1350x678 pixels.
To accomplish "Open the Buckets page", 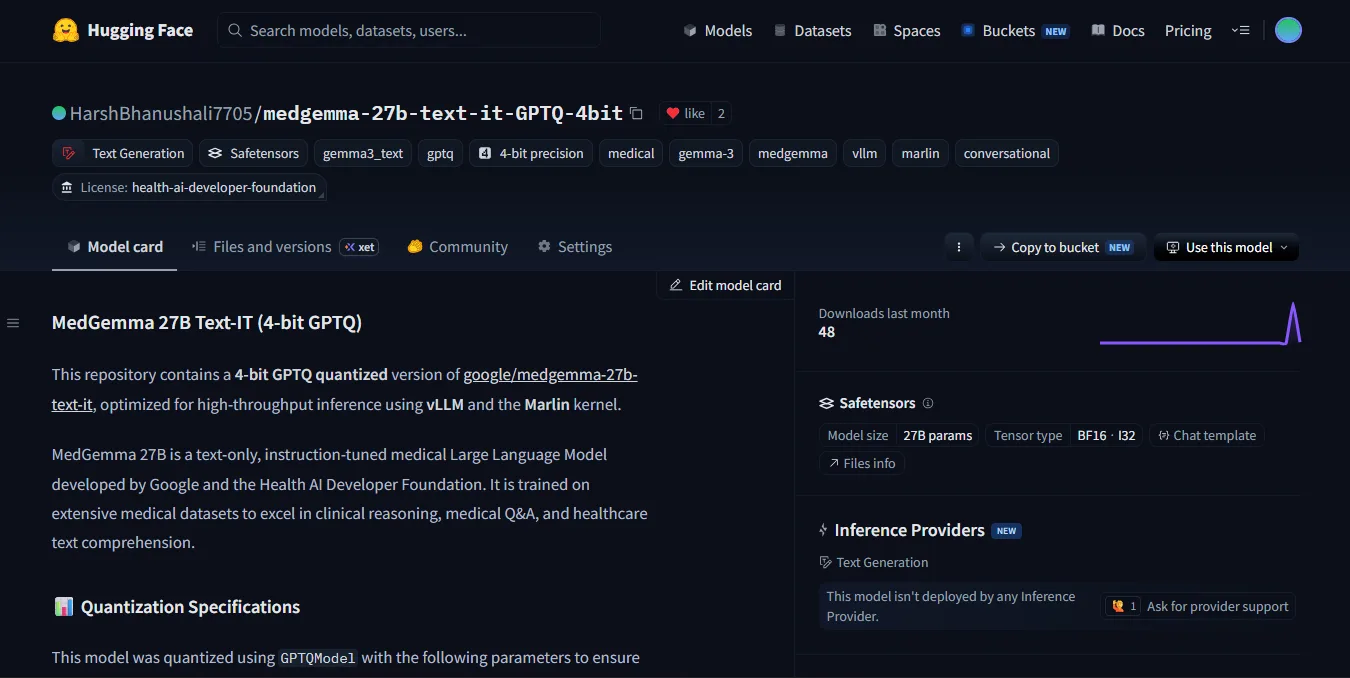I will click(1015, 31).
